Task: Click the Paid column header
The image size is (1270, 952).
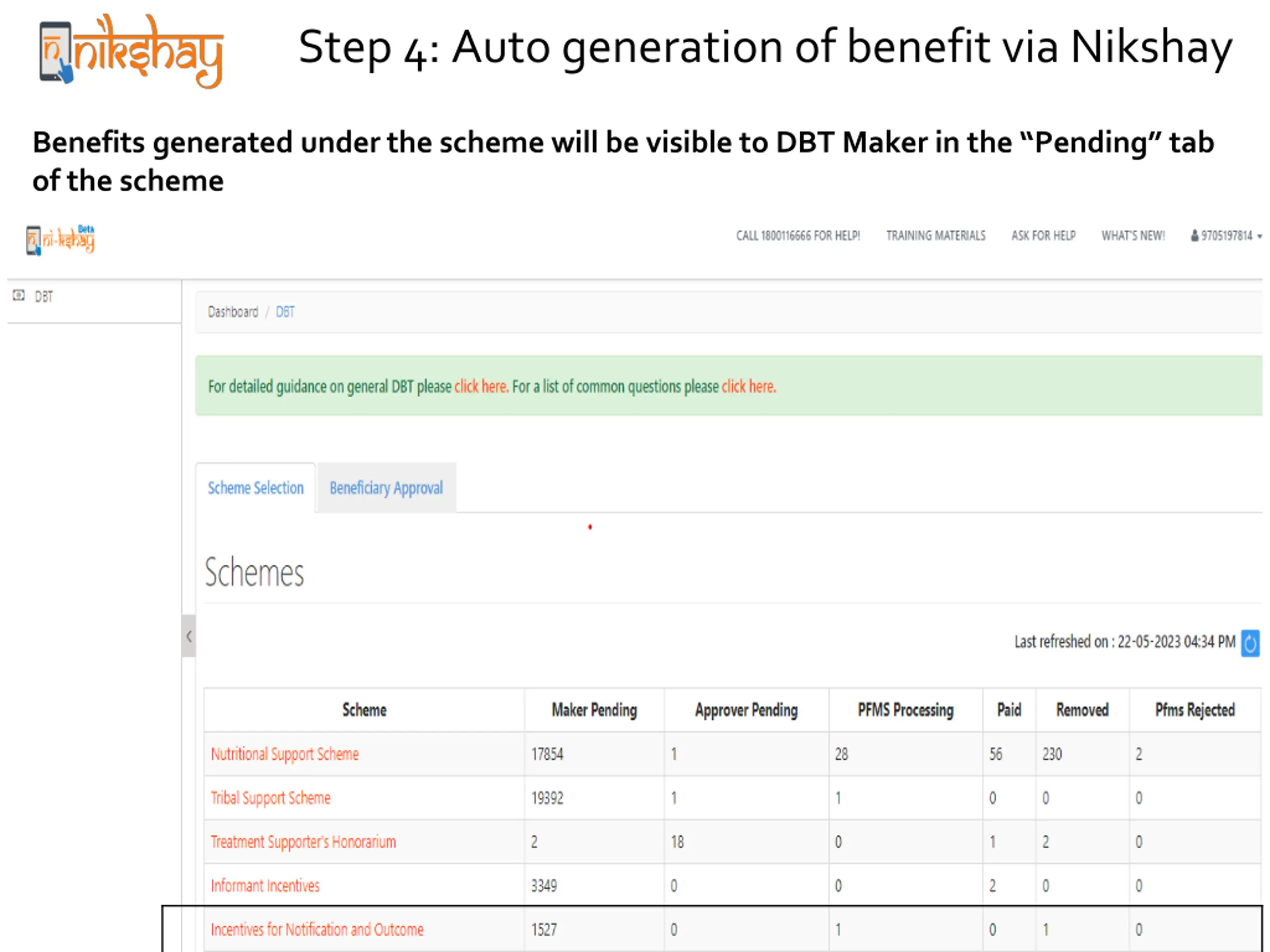Action: (x=1009, y=710)
